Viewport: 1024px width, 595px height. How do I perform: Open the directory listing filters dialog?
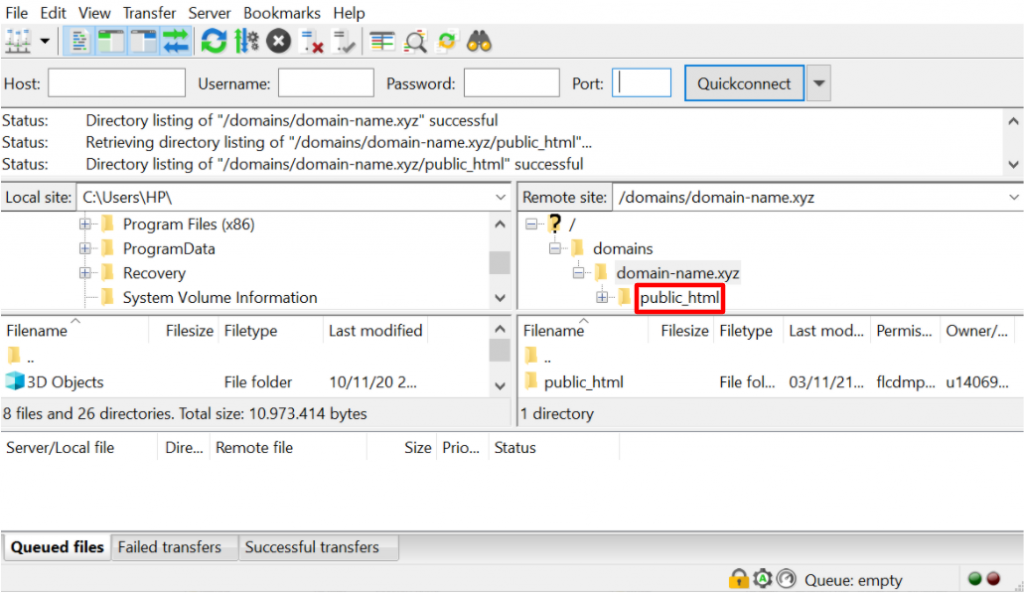[x=382, y=41]
